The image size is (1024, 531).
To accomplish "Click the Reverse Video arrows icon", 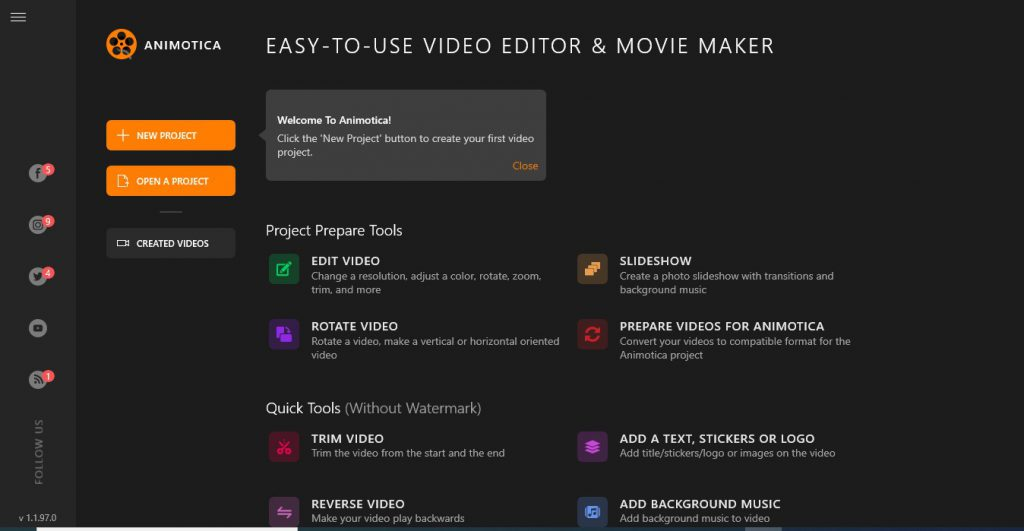I will click(284, 512).
